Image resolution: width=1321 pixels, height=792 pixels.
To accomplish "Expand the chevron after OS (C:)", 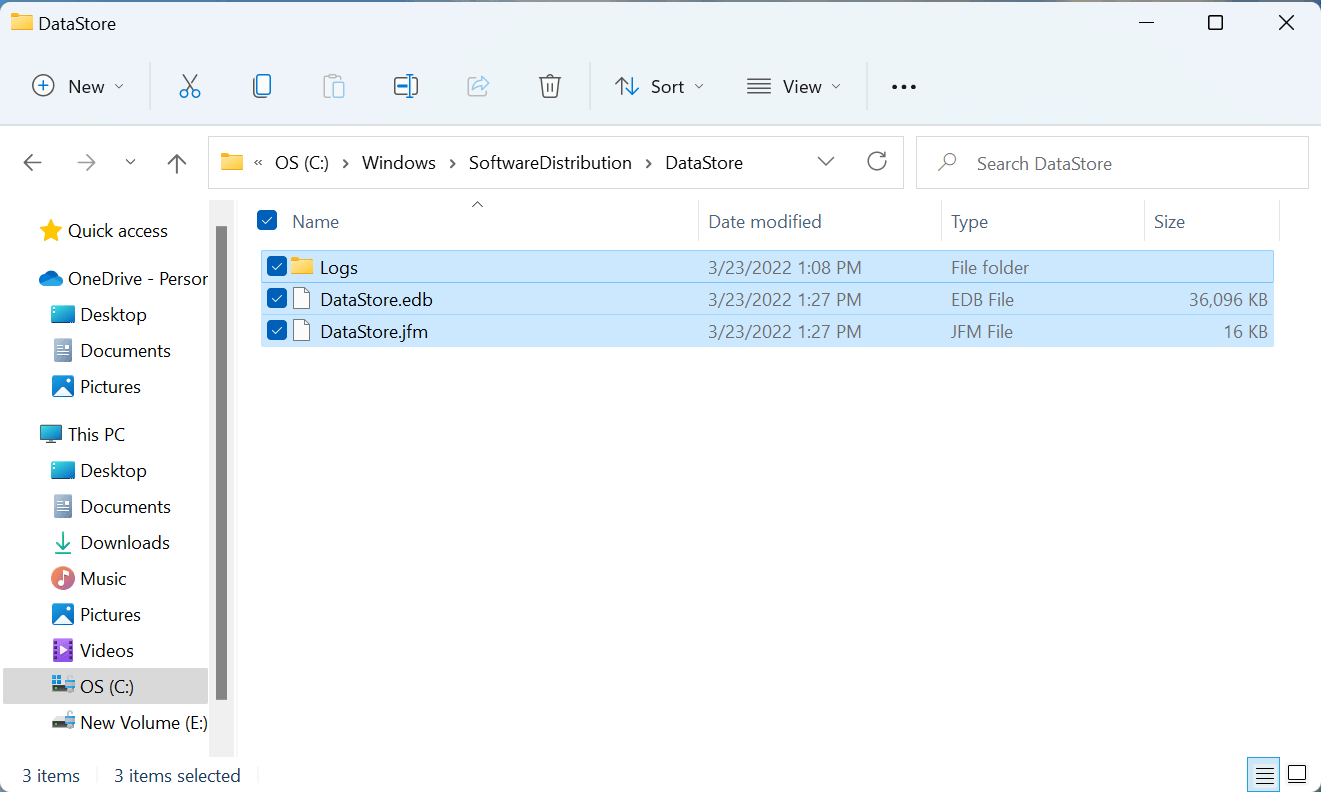I will (345, 163).
